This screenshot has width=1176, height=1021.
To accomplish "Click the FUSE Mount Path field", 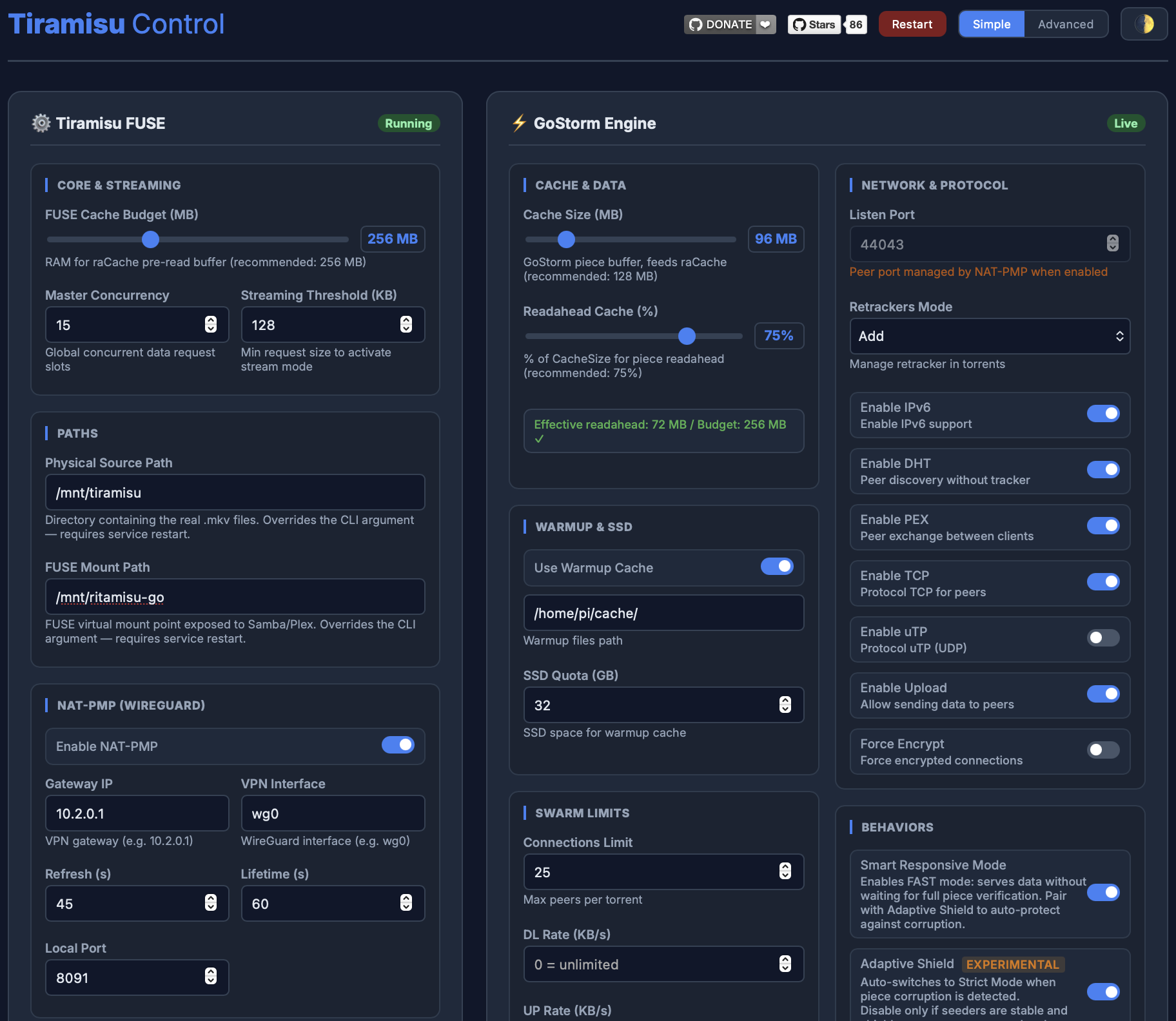I will click(235, 597).
